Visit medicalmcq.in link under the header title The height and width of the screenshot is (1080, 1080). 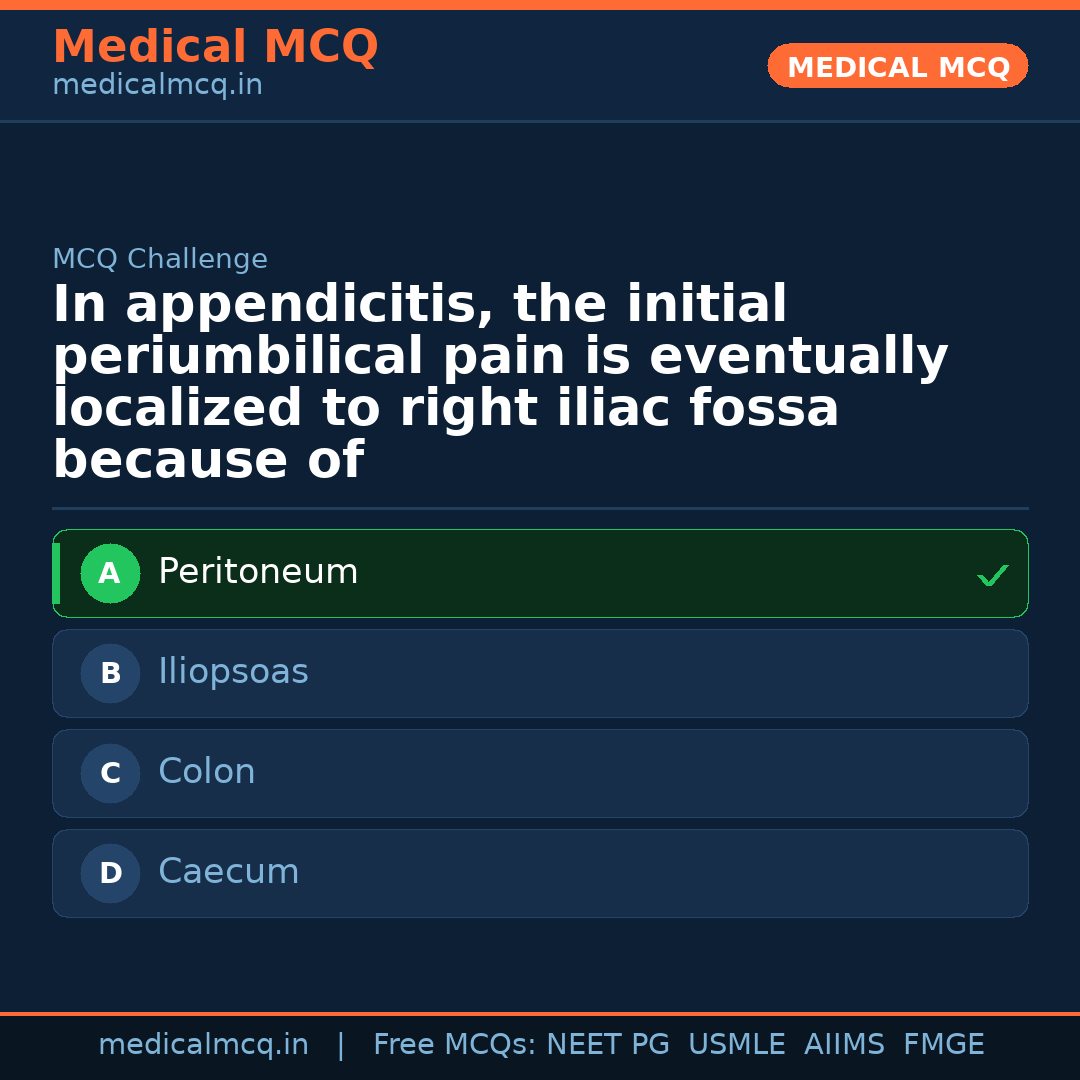[157, 86]
